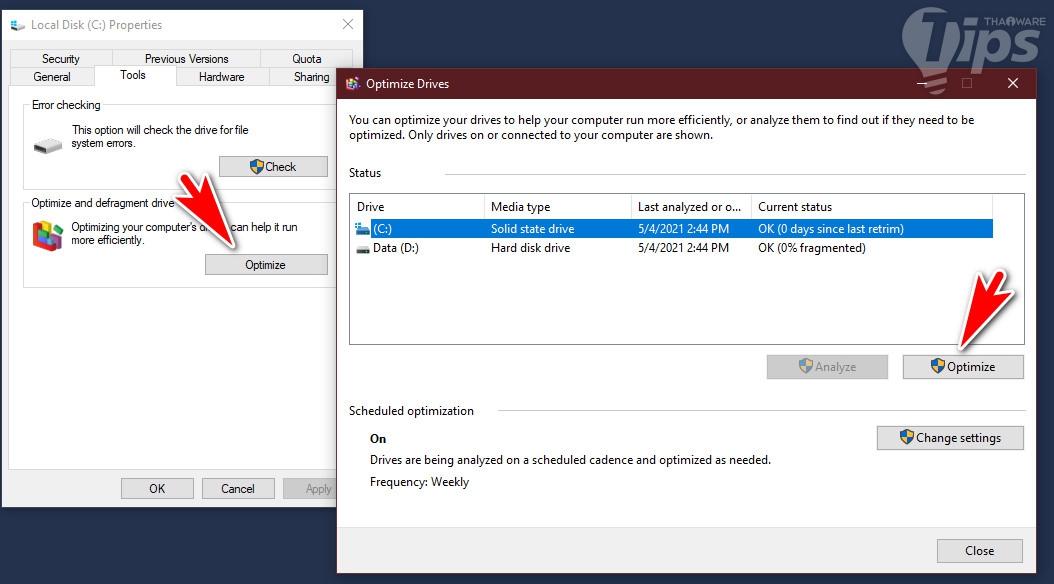This screenshot has width=1054, height=584.
Task: Click Optimize button in Optimize Drives
Action: pyautogui.click(x=962, y=367)
